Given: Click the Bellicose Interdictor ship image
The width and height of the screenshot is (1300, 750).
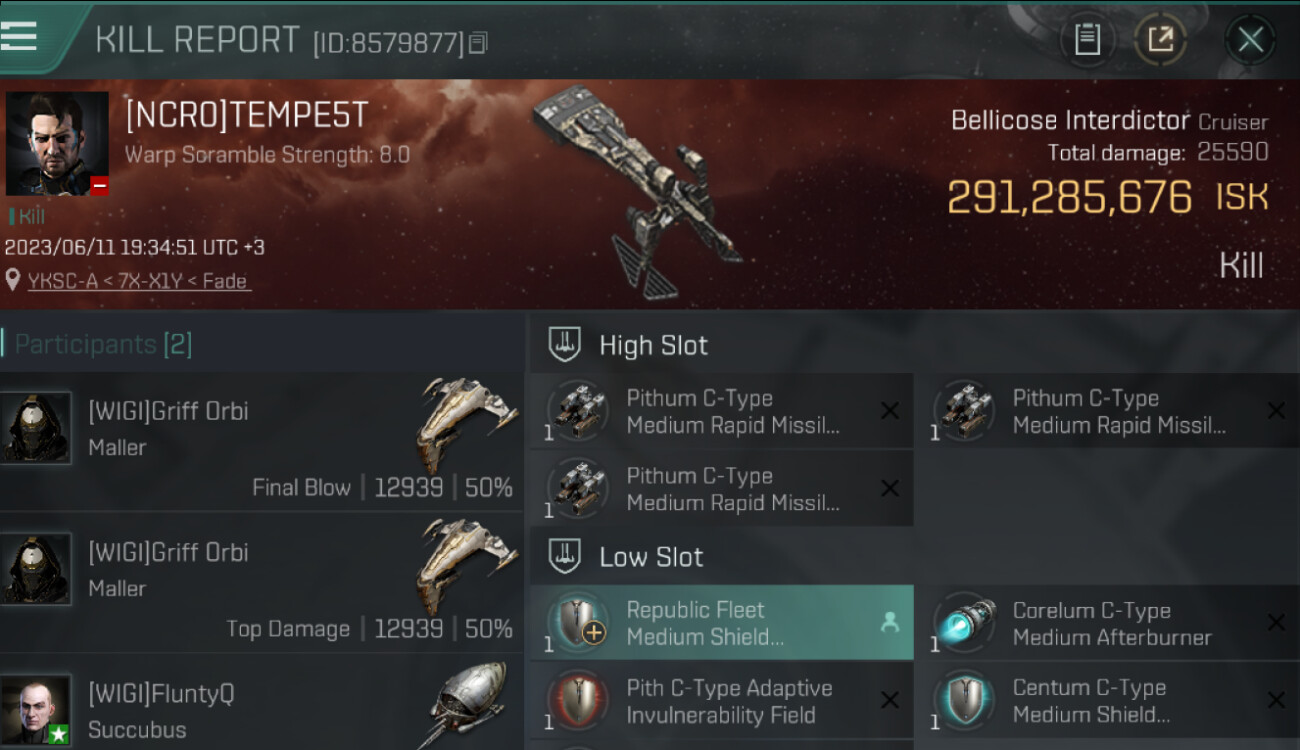Looking at the screenshot, I should click(640, 190).
